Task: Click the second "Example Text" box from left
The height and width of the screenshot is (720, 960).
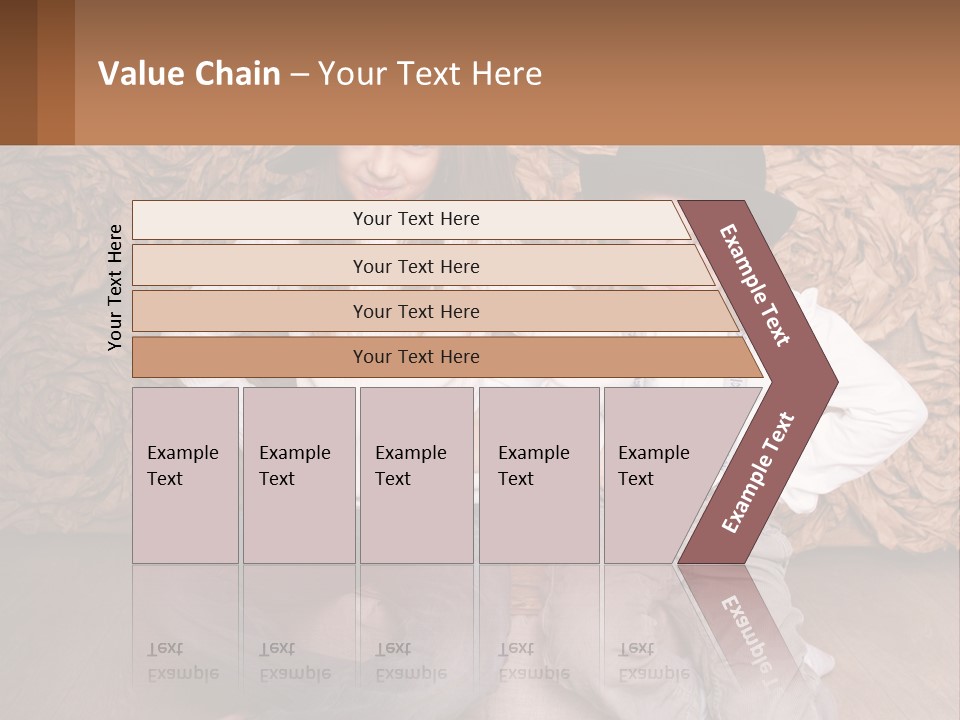Action: coord(299,475)
